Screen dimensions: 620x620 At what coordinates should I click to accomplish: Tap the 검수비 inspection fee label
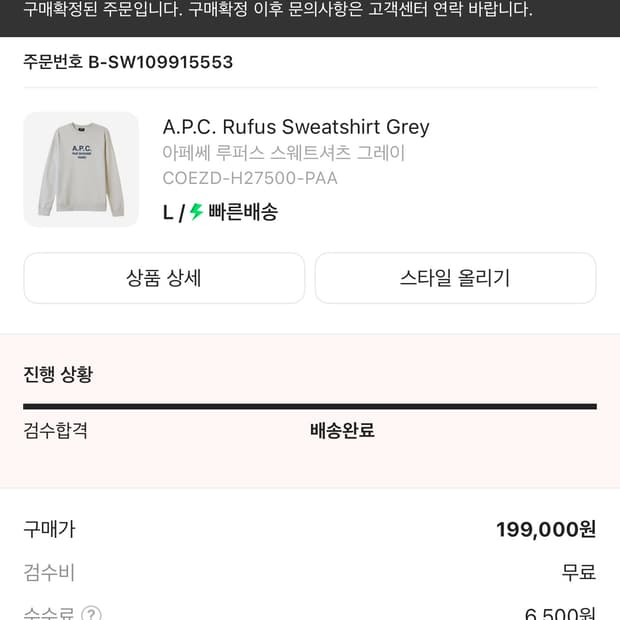[x=49, y=573]
